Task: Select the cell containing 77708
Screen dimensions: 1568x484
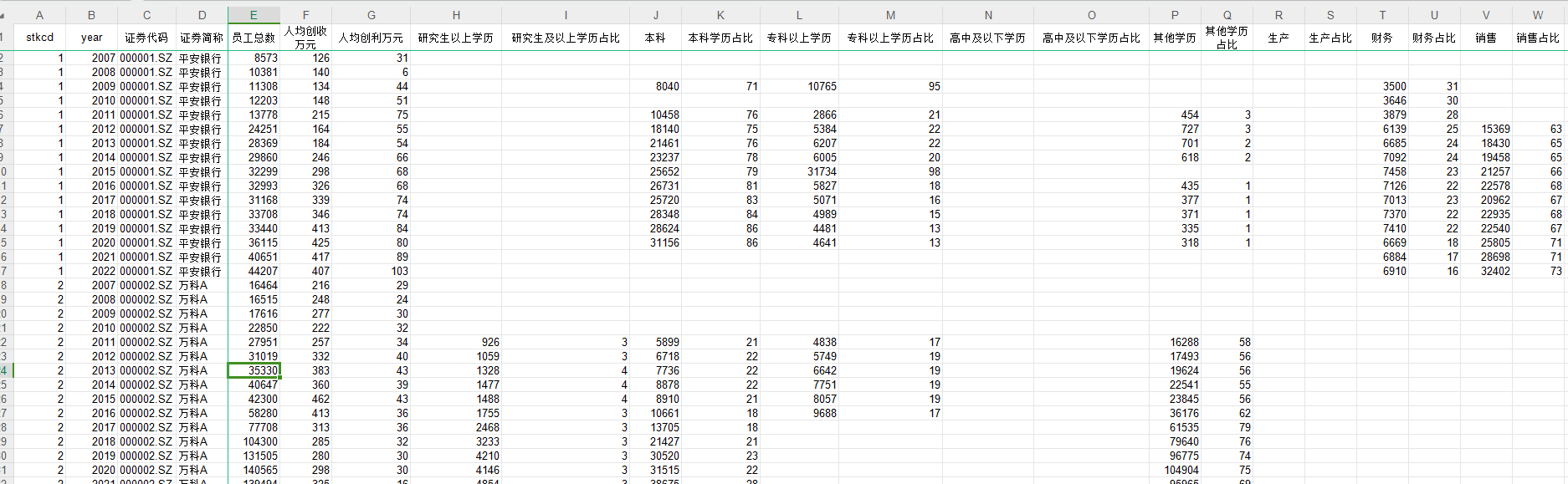Action: tap(254, 427)
